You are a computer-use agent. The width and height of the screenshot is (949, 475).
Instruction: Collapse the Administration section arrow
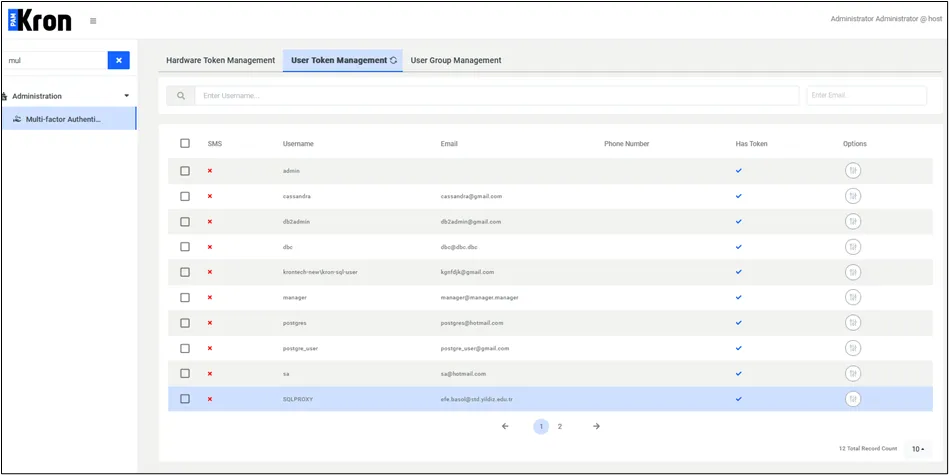(x=126, y=96)
